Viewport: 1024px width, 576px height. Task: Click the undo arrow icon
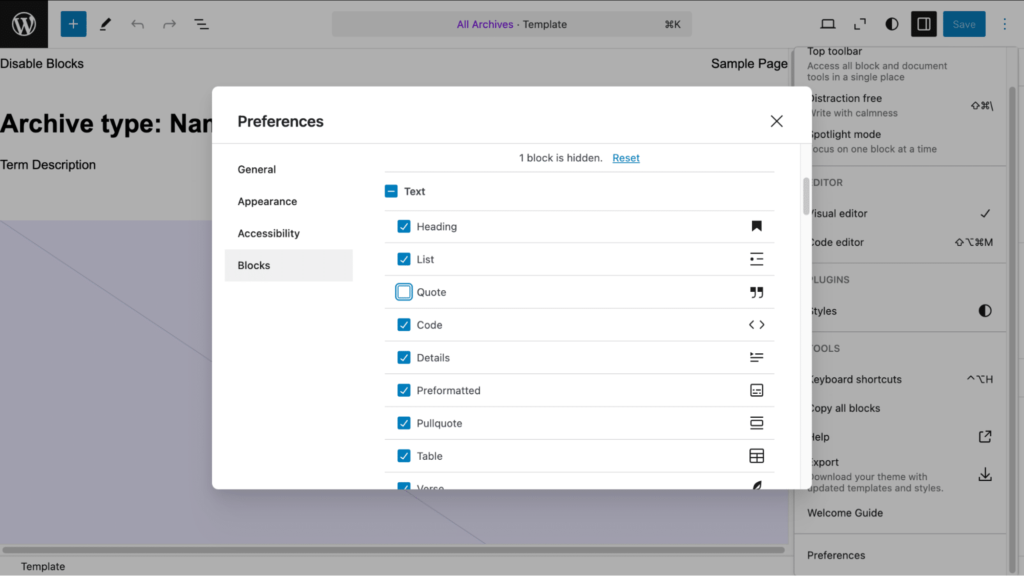137,24
